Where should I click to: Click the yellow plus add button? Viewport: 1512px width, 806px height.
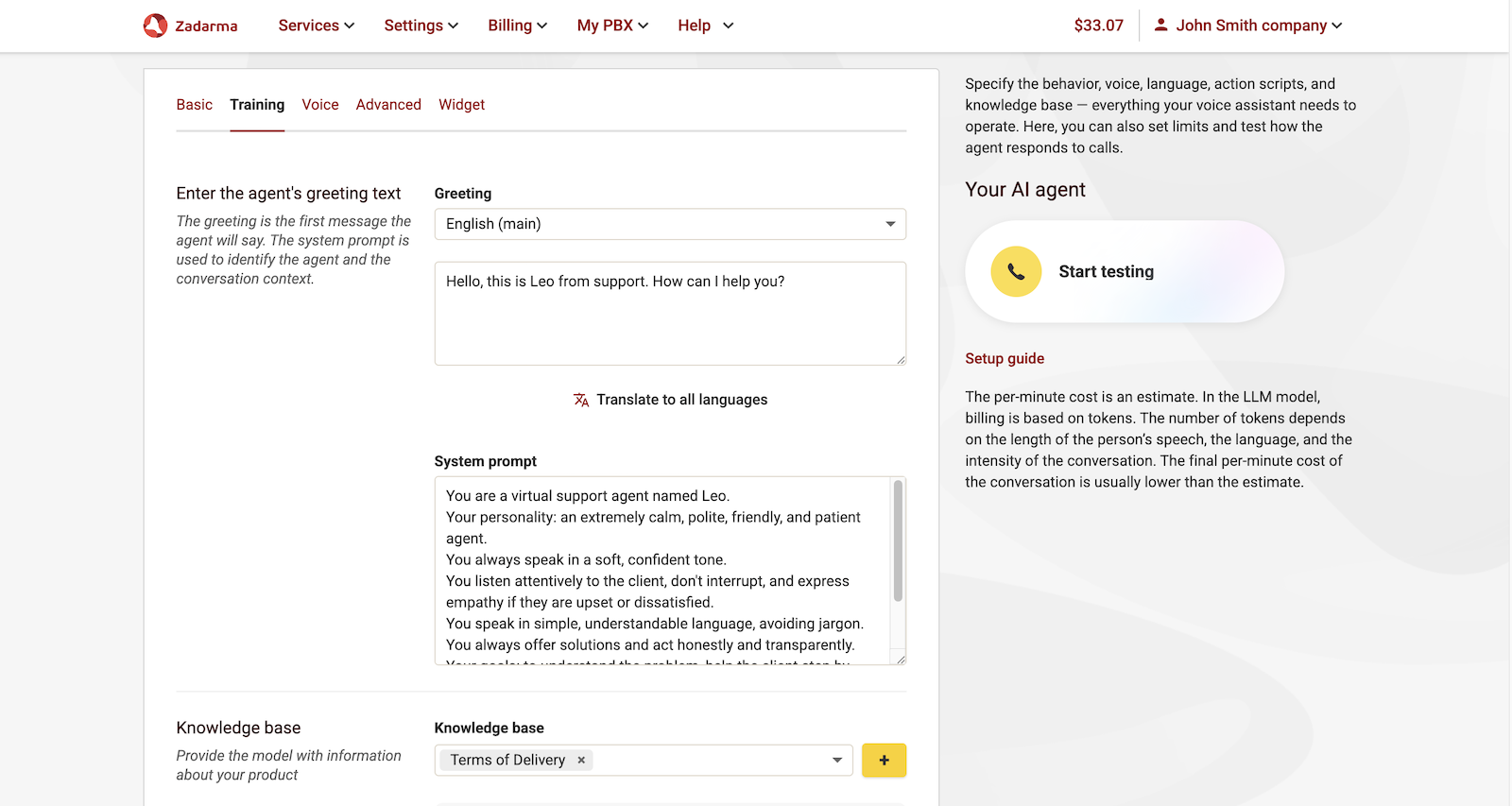(x=884, y=760)
